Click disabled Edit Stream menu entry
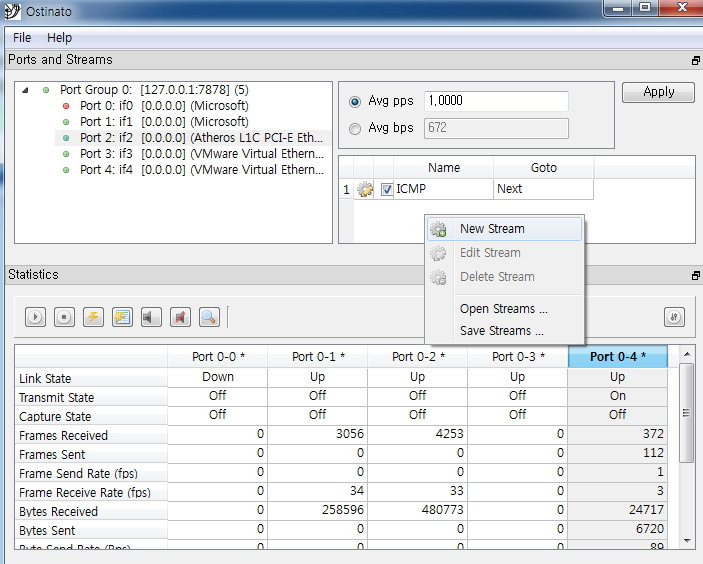Viewport: 703px width, 564px height. (504, 253)
